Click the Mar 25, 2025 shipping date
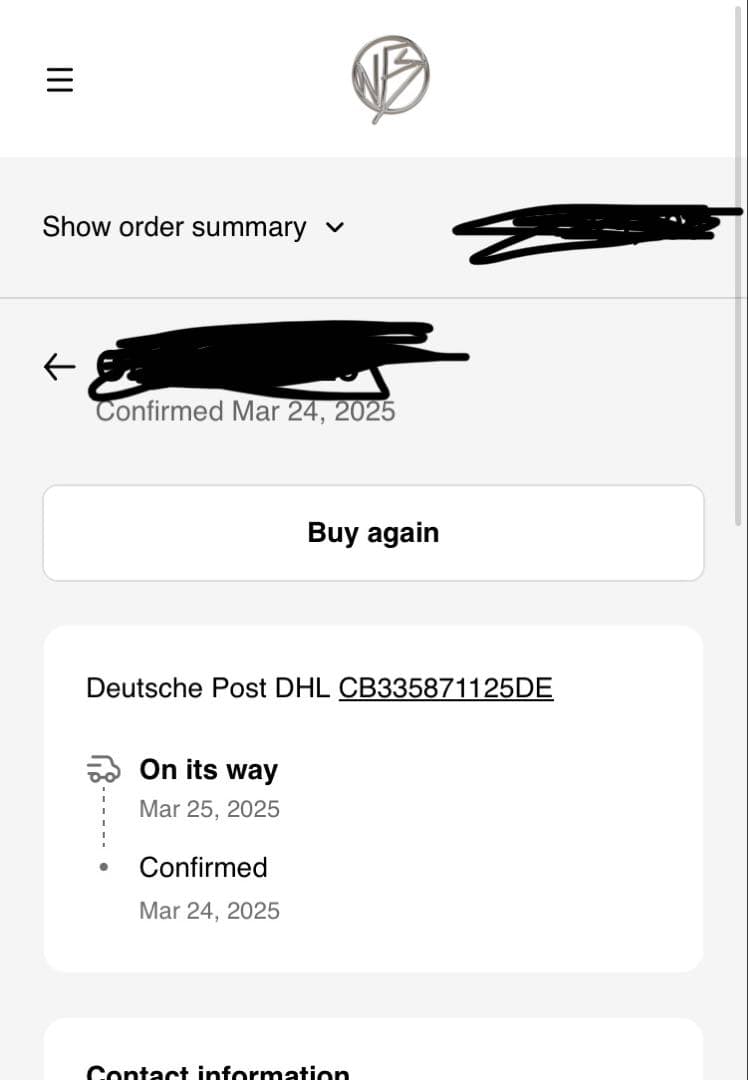The width and height of the screenshot is (748, 1080). coord(209,809)
